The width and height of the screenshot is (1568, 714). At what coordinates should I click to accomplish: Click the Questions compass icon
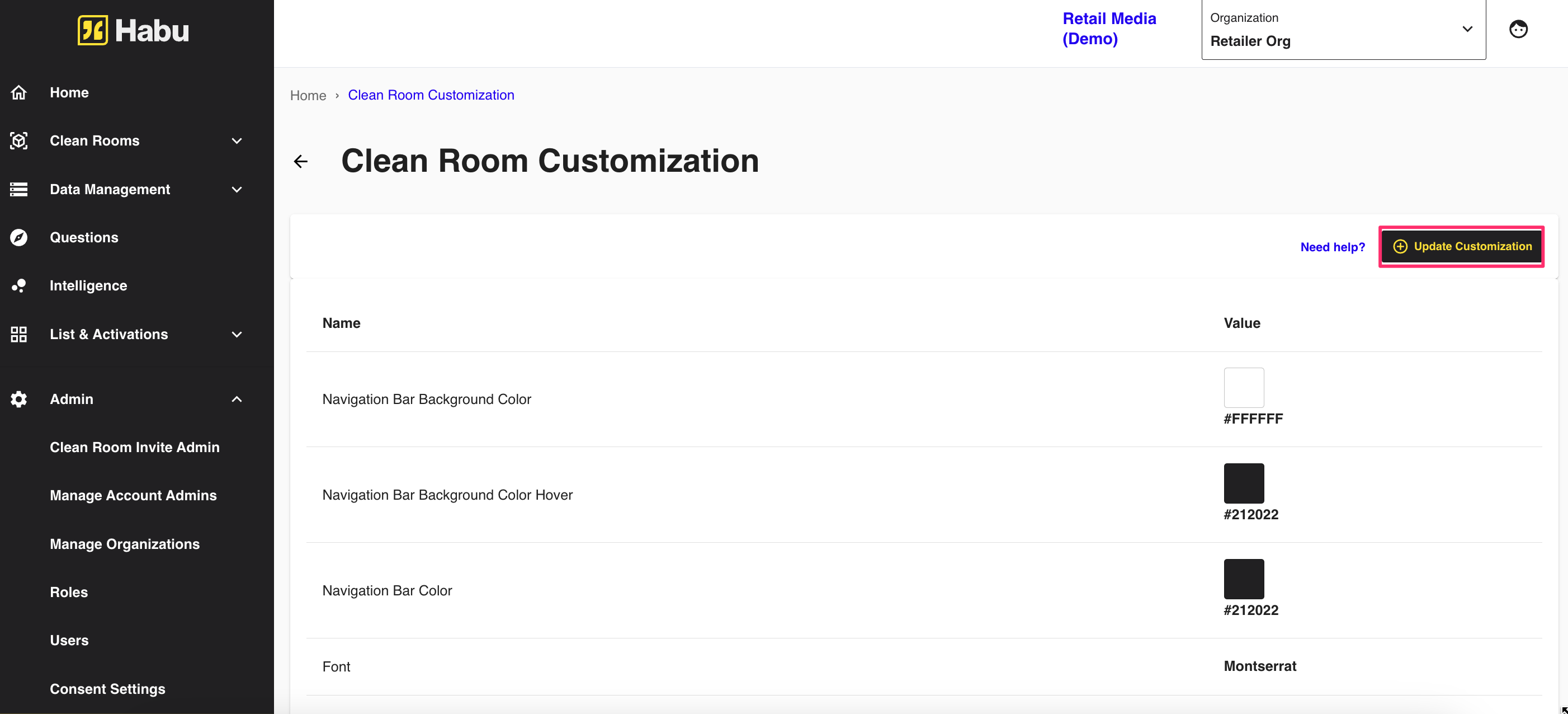(19, 238)
